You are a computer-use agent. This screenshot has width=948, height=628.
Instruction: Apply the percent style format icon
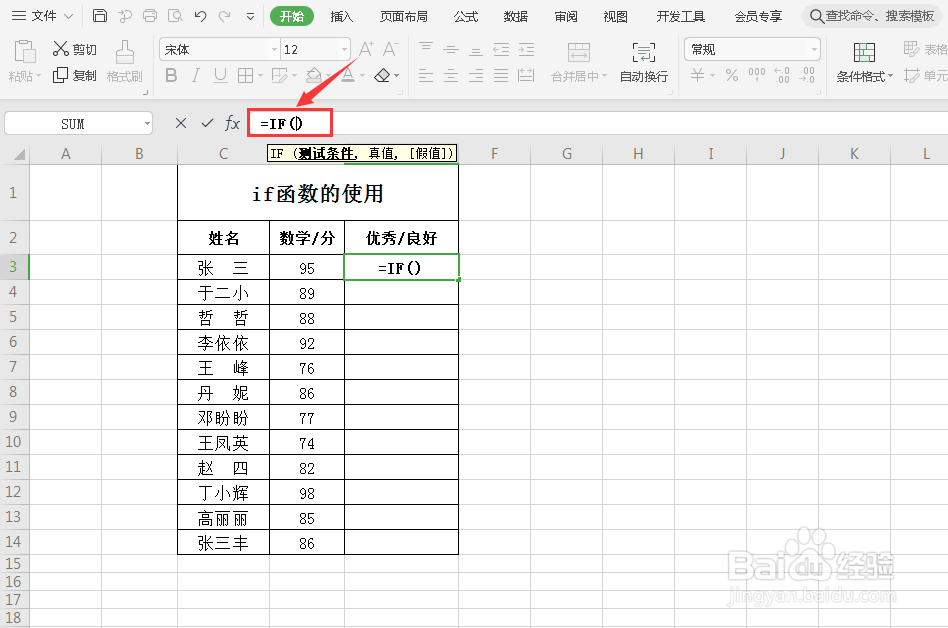[x=732, y=75]
